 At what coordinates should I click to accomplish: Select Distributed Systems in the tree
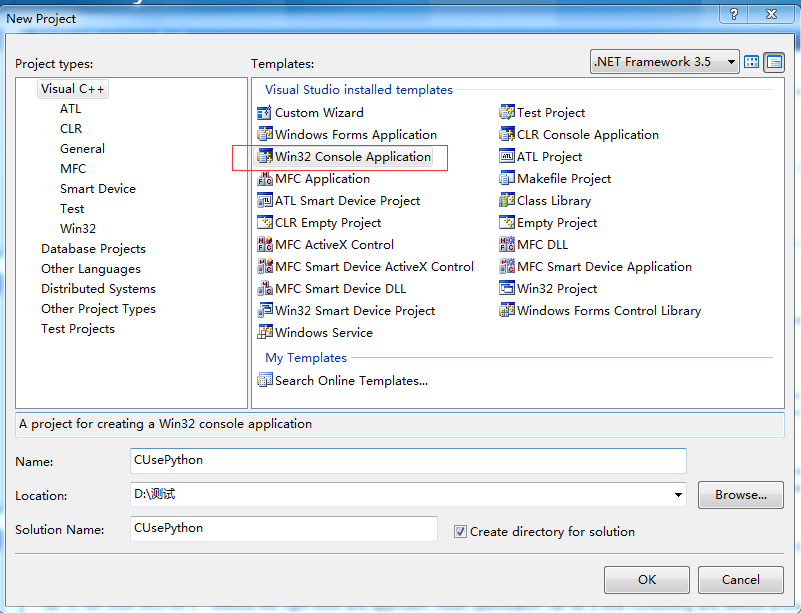coord(98,289)
